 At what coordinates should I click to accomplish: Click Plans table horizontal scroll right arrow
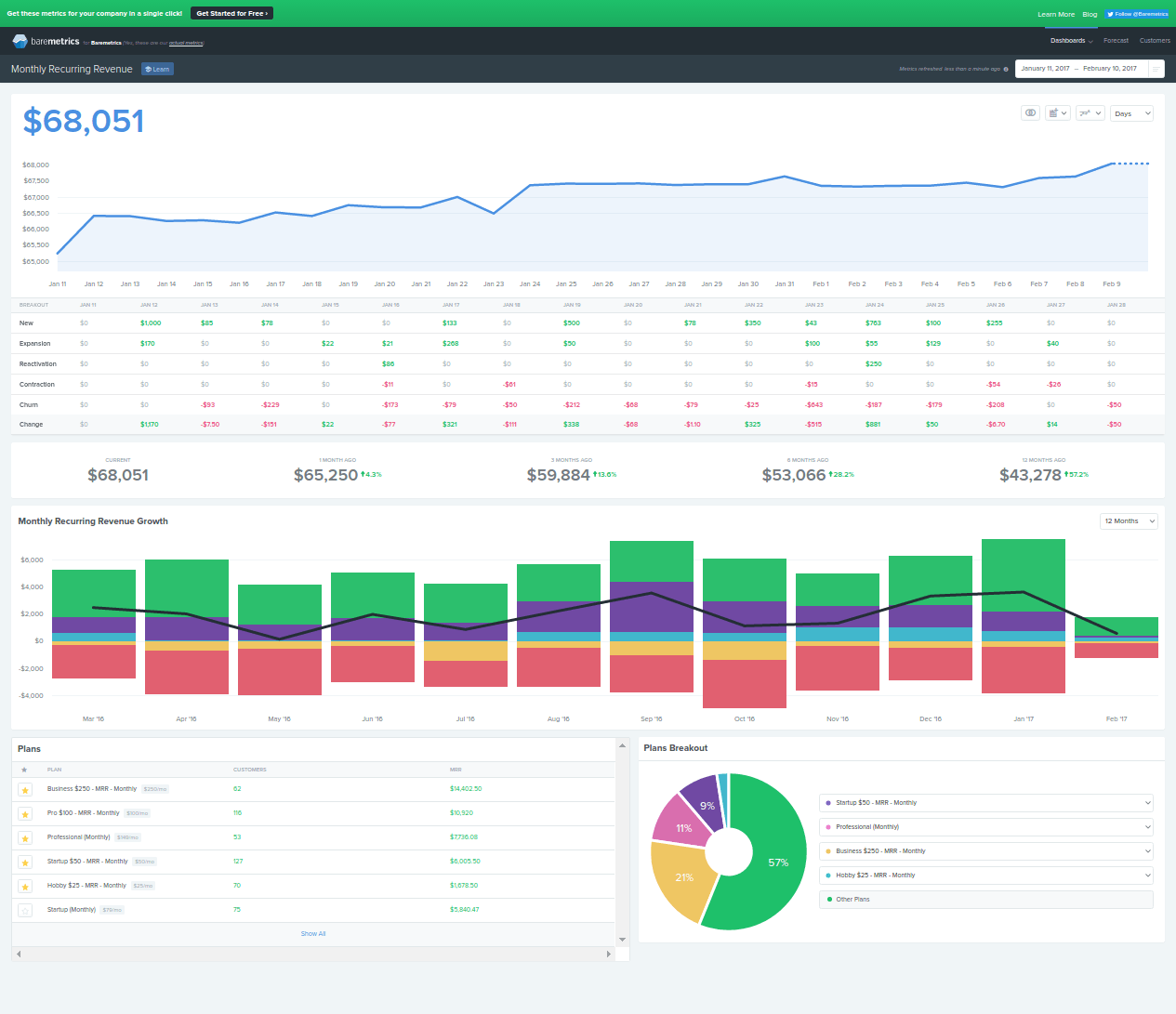click(609, 954)
